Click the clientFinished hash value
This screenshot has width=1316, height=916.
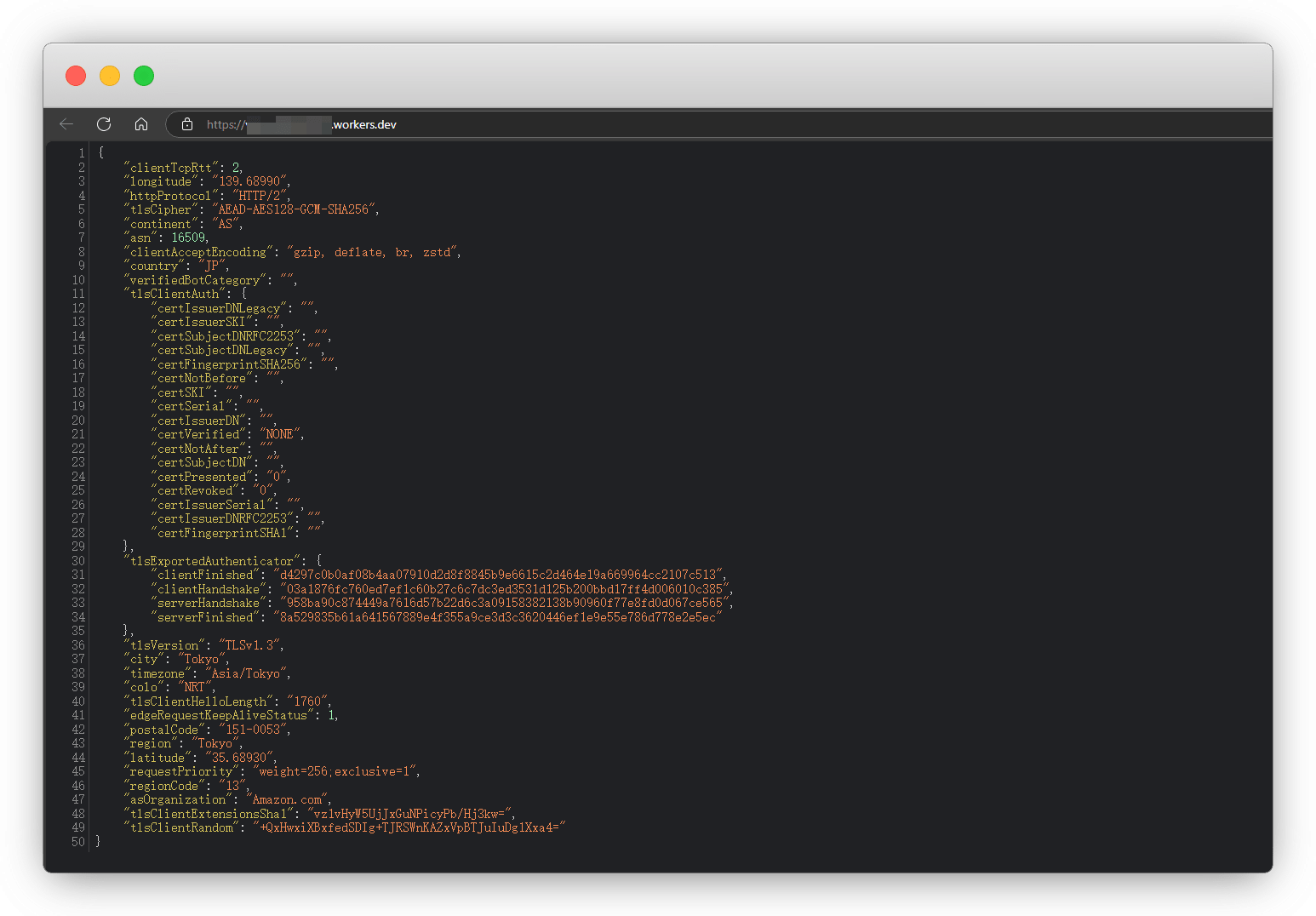click(501, 575)
